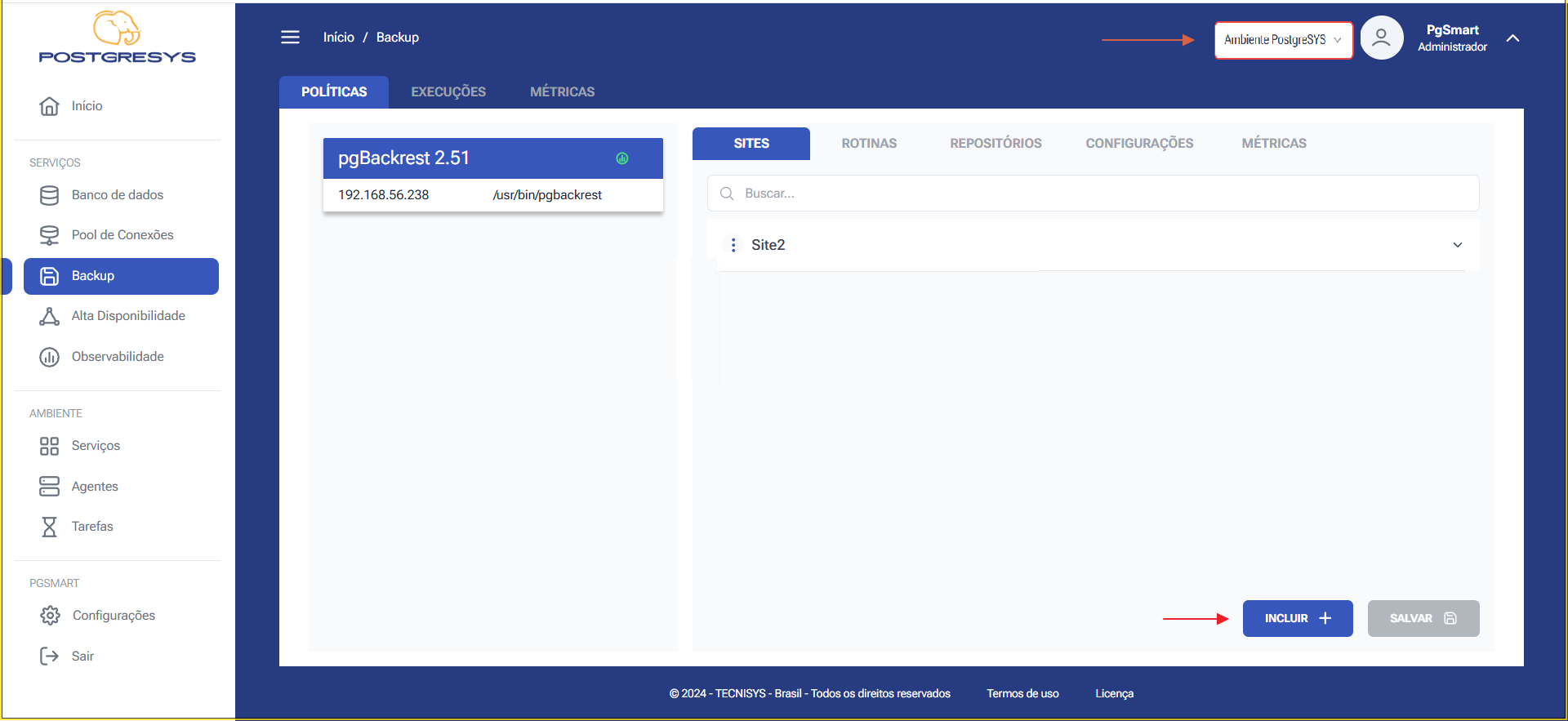Open the Licença link
This screenshot has height=721, width=1568.
1114,694
